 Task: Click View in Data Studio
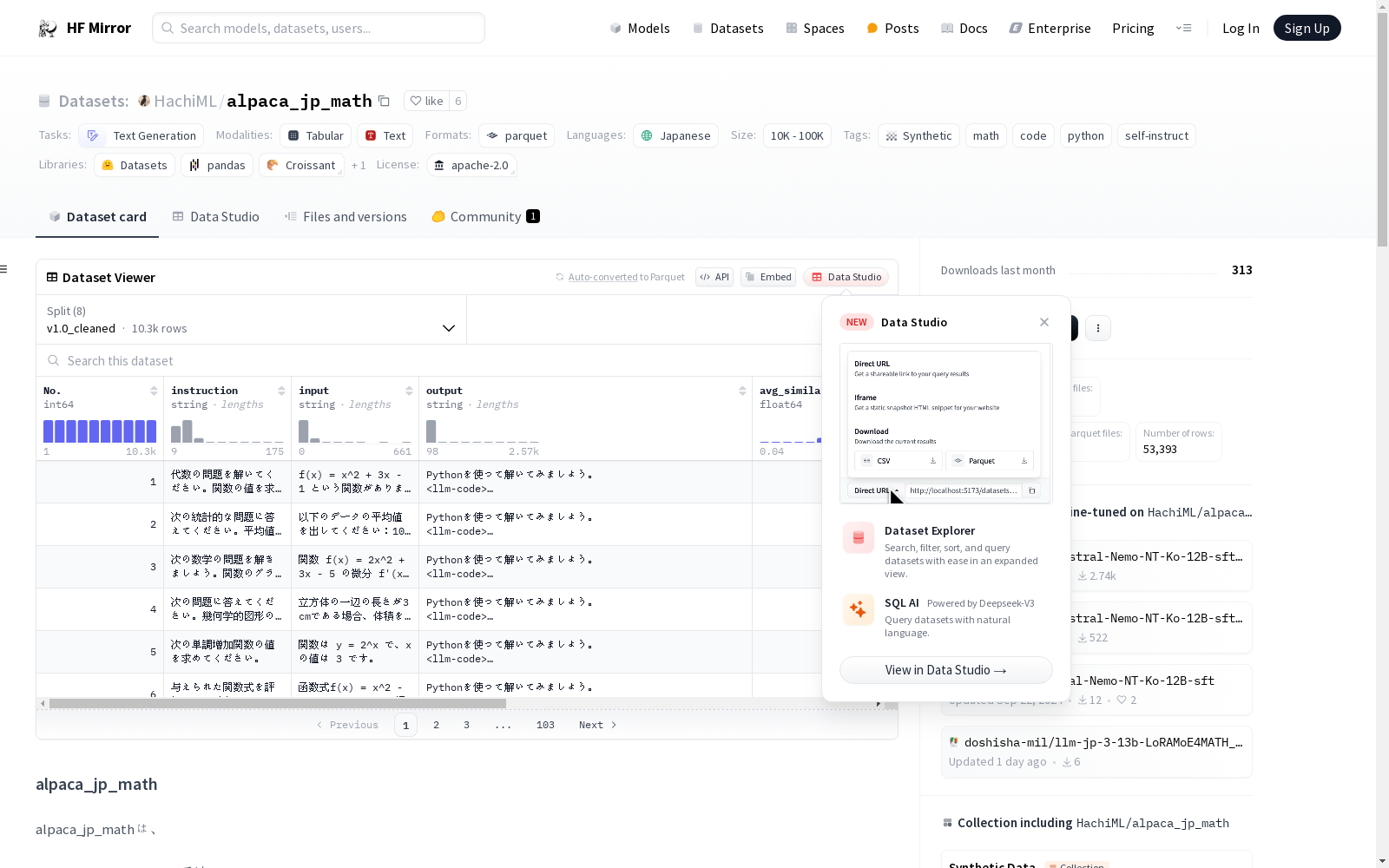945,669
